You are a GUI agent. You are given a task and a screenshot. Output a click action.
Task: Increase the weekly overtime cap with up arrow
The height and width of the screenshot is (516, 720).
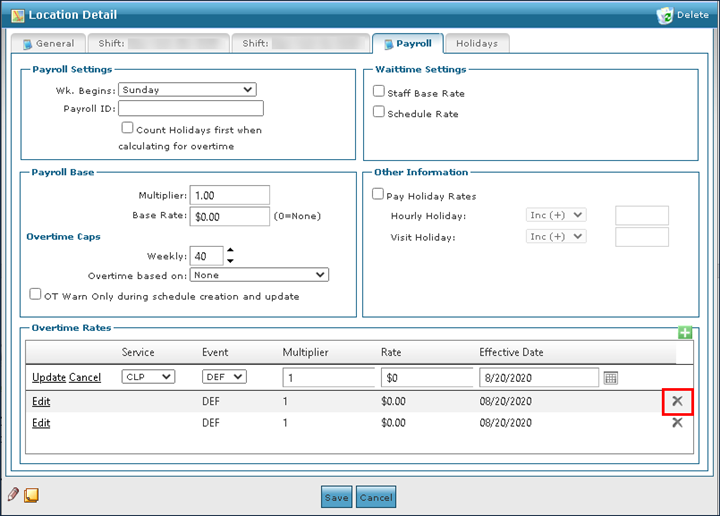[229, 251]
